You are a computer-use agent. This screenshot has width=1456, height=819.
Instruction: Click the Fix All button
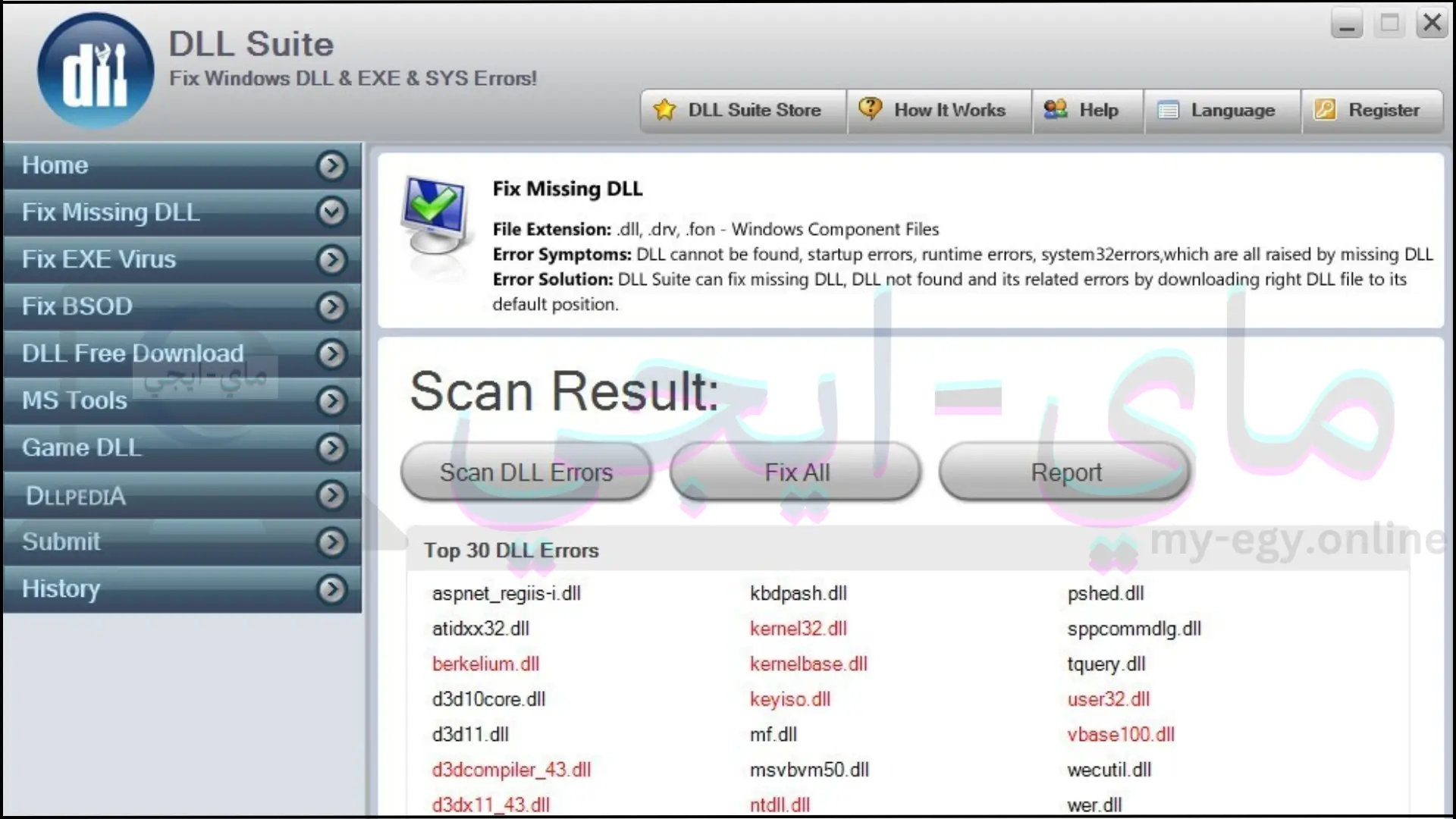pyautogui.click(x=796, y=472)
